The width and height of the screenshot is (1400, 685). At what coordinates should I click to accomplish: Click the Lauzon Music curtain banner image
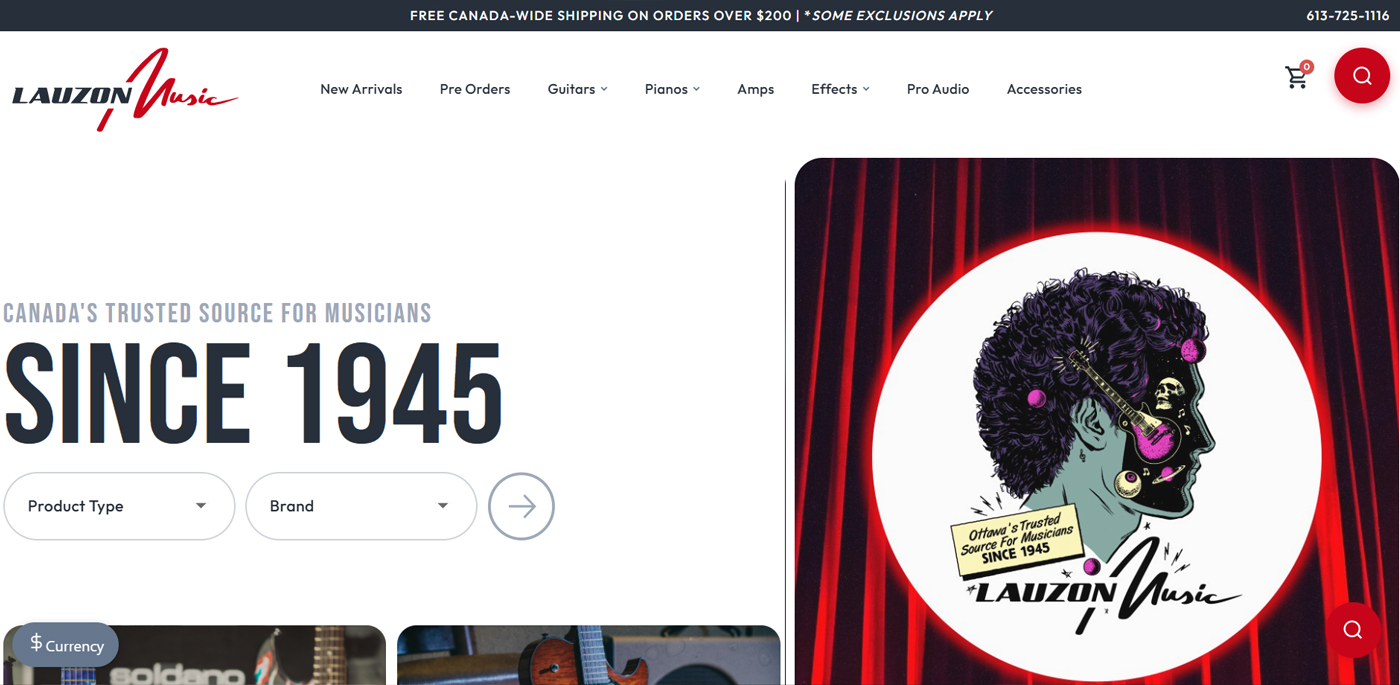[1096, 421]
